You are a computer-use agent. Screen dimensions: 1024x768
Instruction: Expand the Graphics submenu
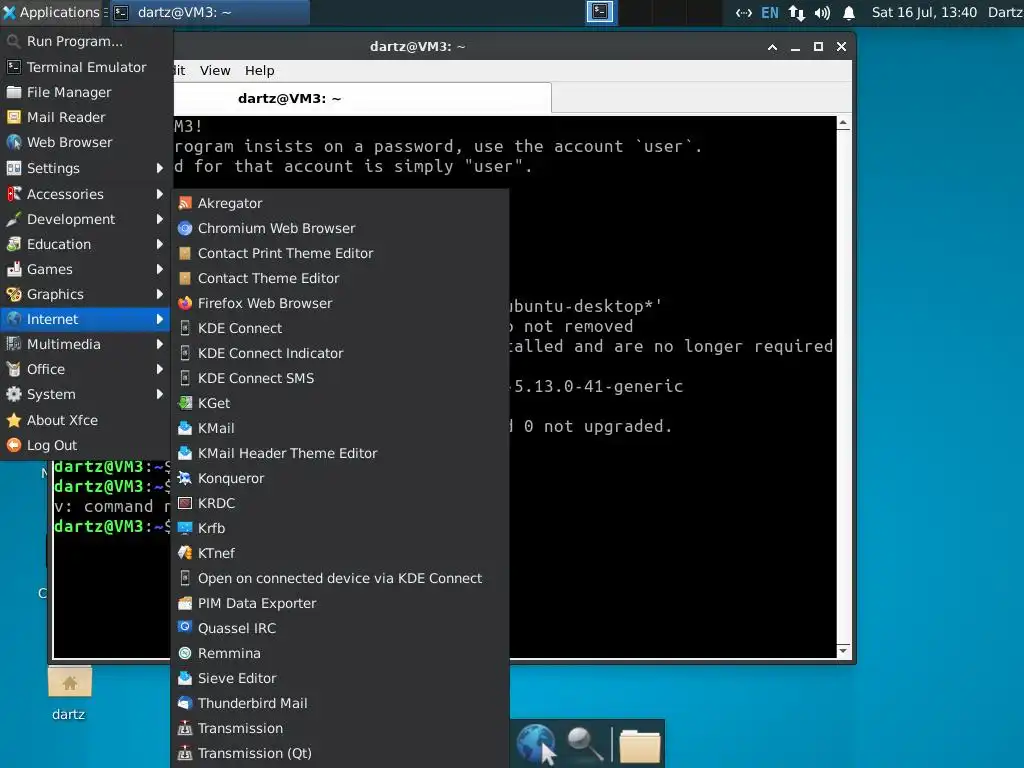coord(85,295)
